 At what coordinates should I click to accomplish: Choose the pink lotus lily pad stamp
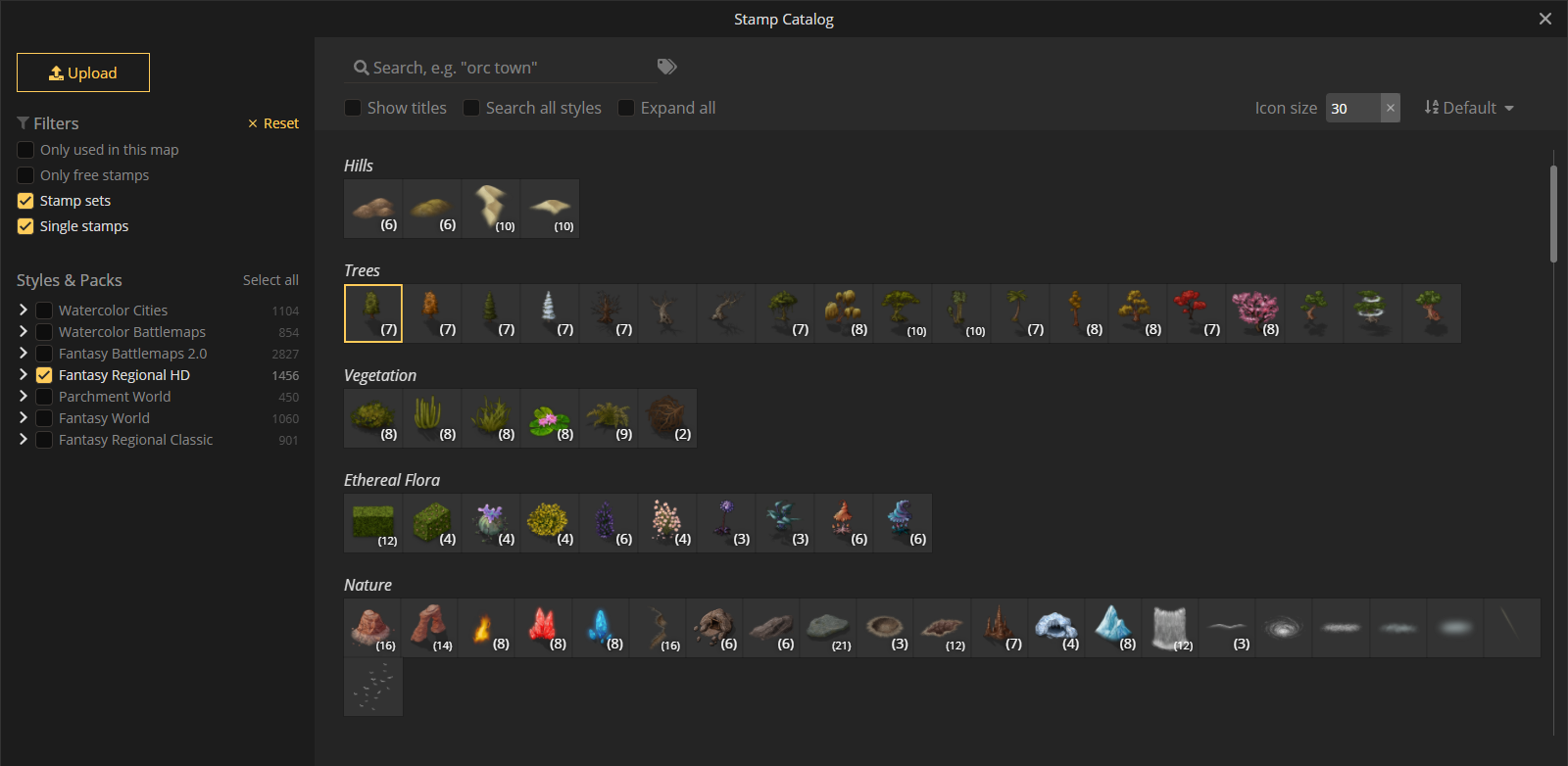pyautogui.click(x=550, y=418)
